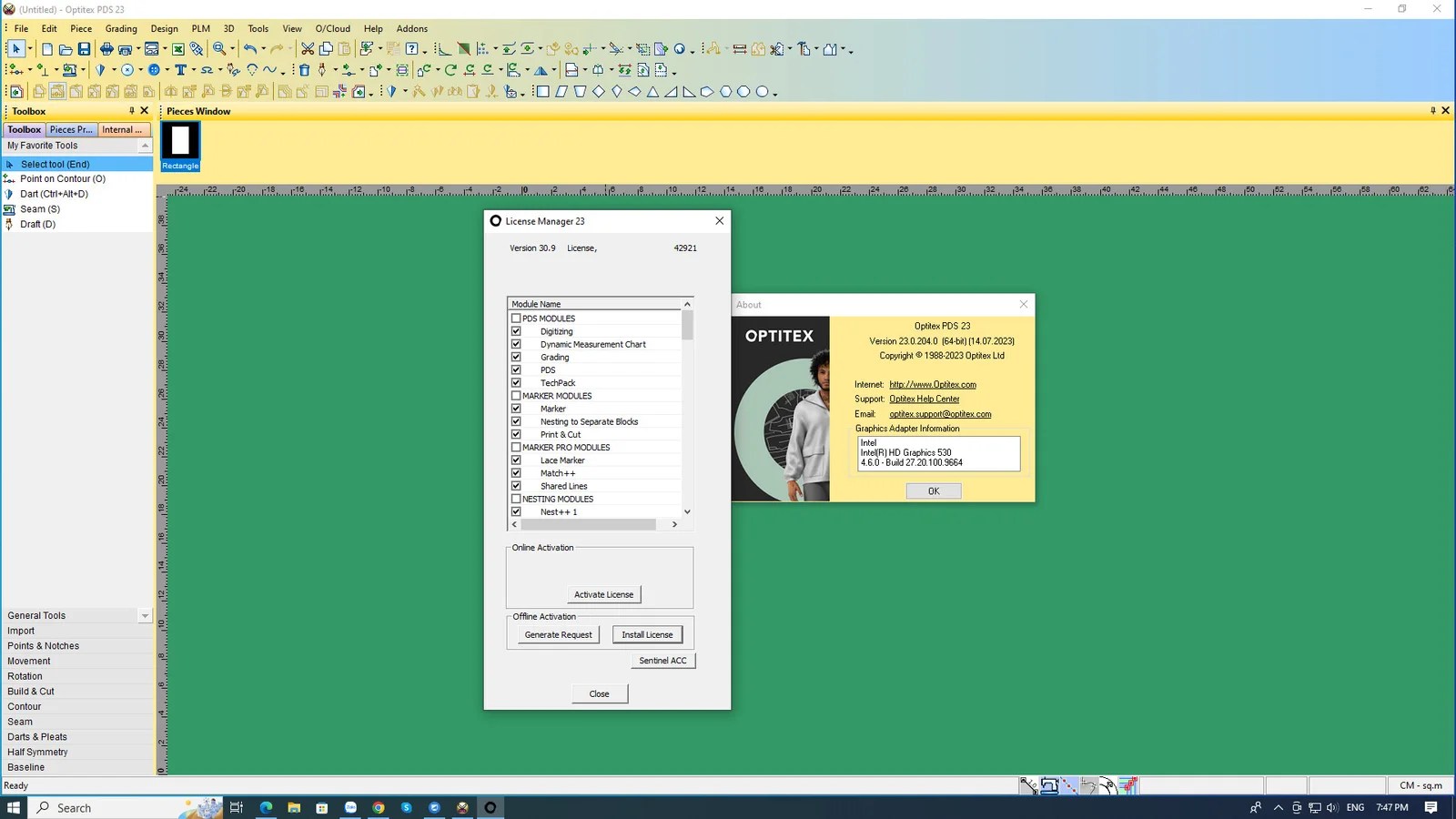Image resolution: width=1456 pixels, height=819 pixels.
Task: Switch to the Pieces Pr... tab
Action: (x=71, y=130)
